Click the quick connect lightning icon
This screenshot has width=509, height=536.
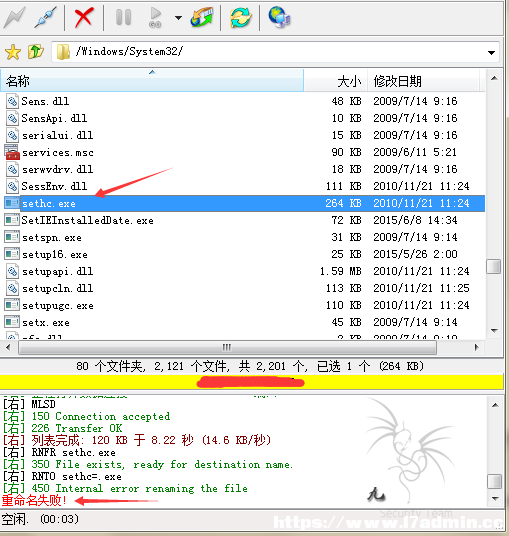tap(14, 17)
